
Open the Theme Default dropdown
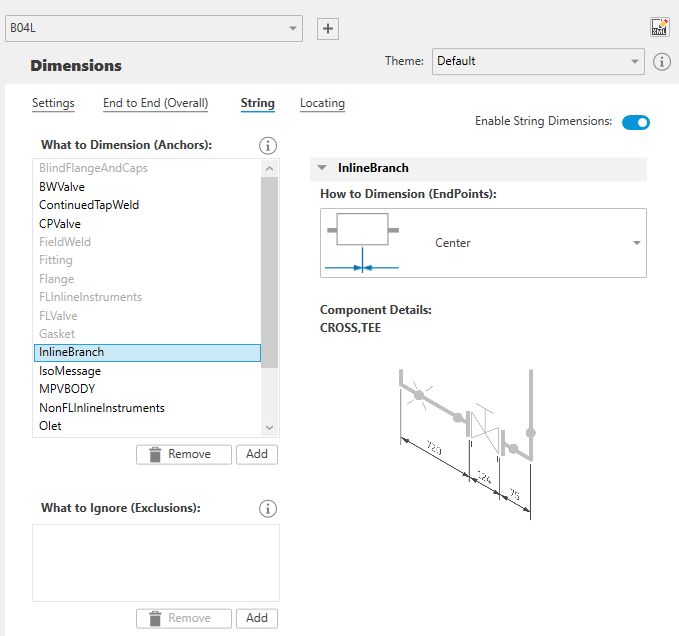point(538,62)
